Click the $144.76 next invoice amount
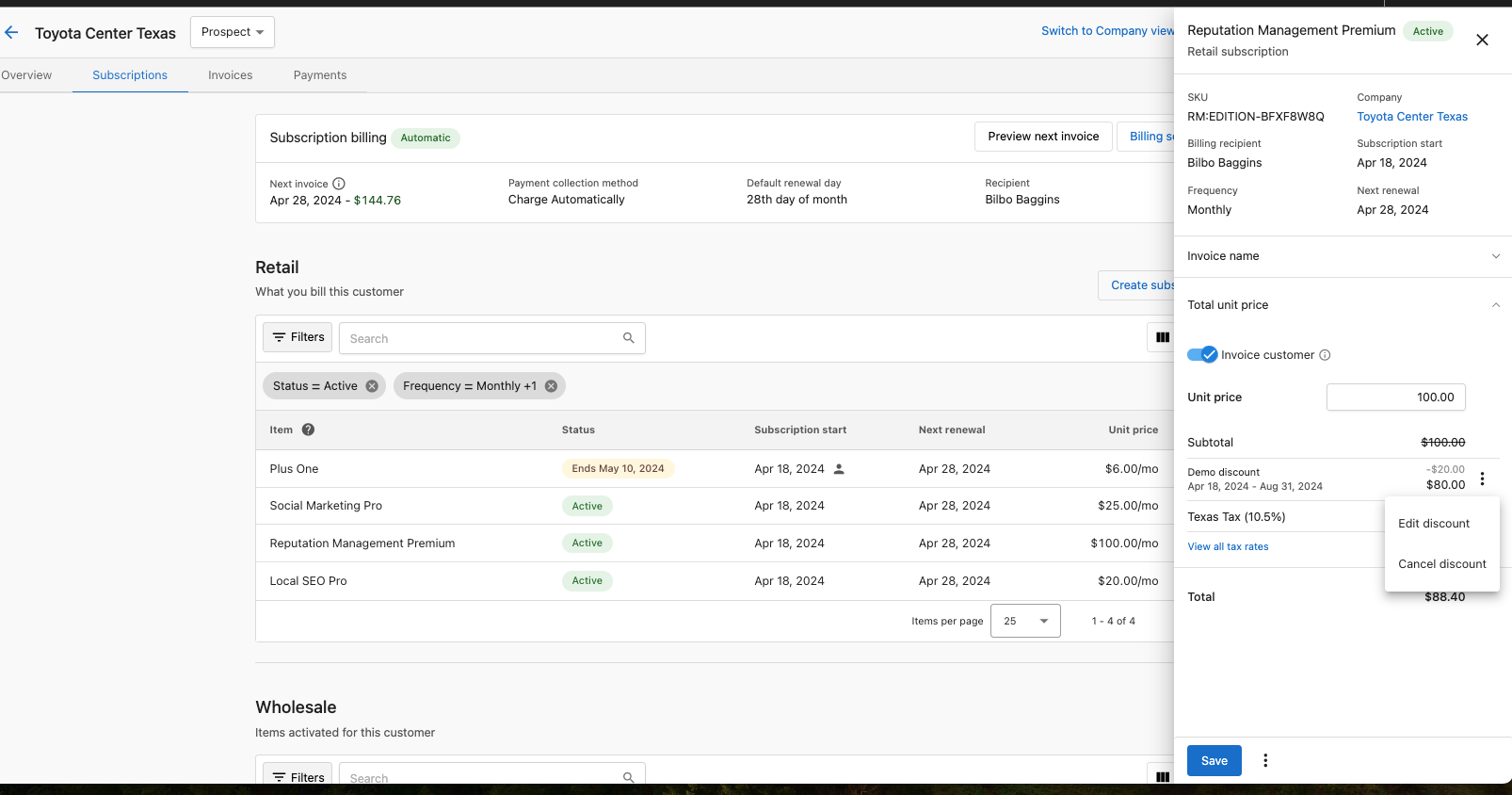The height and width of the screenshot is (795, 1512). tap(378, 201)
